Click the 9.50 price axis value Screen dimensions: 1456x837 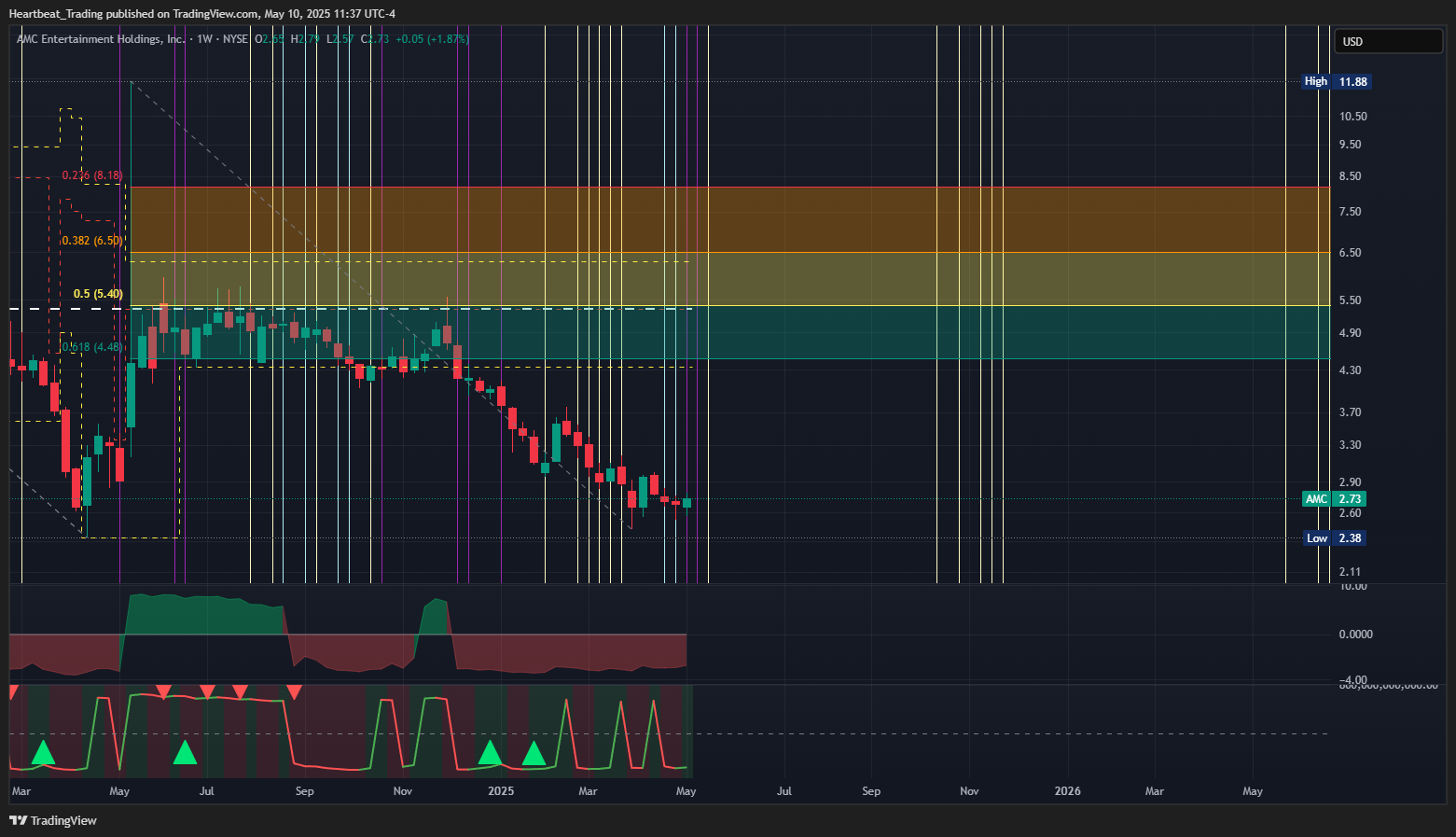(x=1351, y=145)
